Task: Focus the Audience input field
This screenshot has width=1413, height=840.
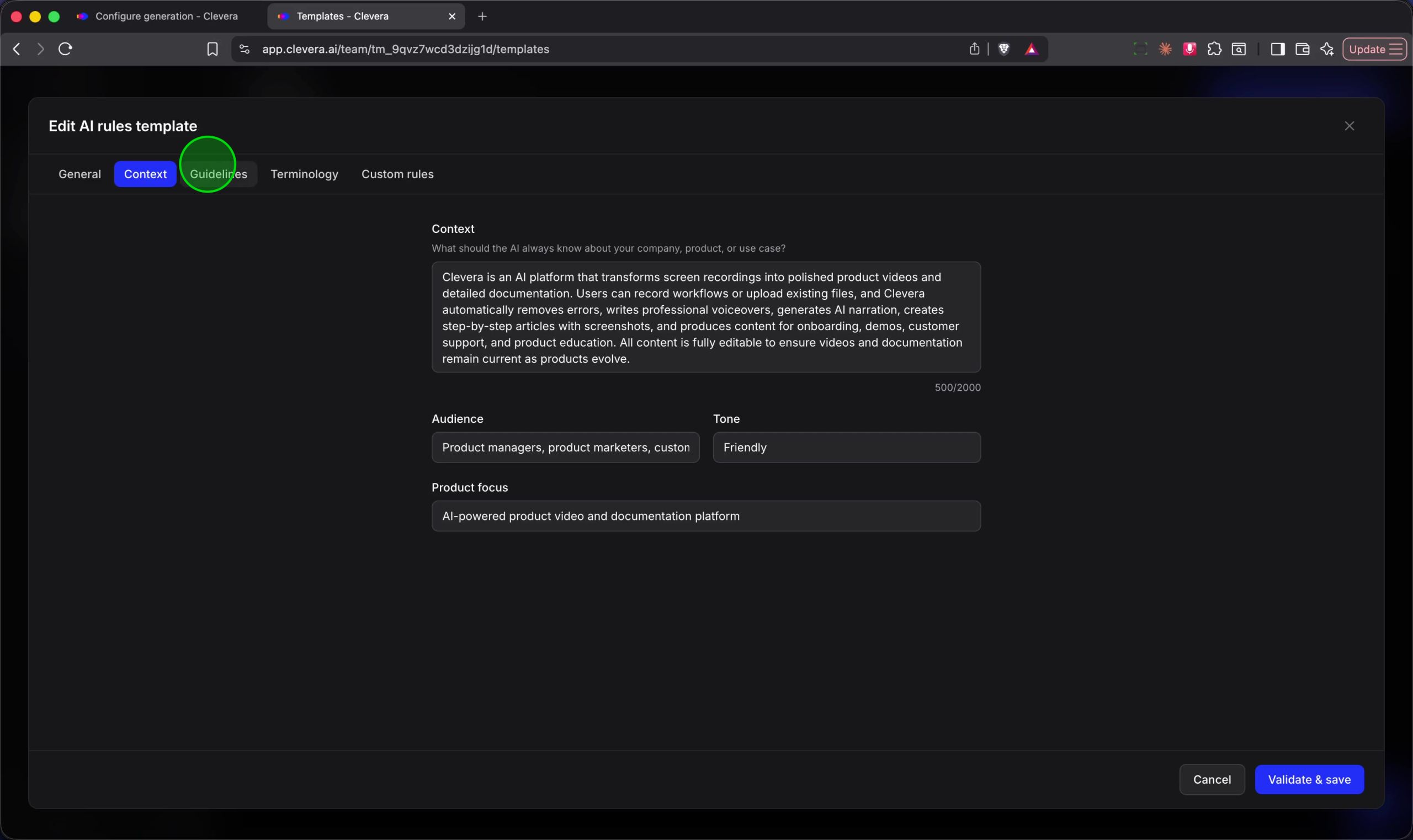Action: [x=566, y=447]
